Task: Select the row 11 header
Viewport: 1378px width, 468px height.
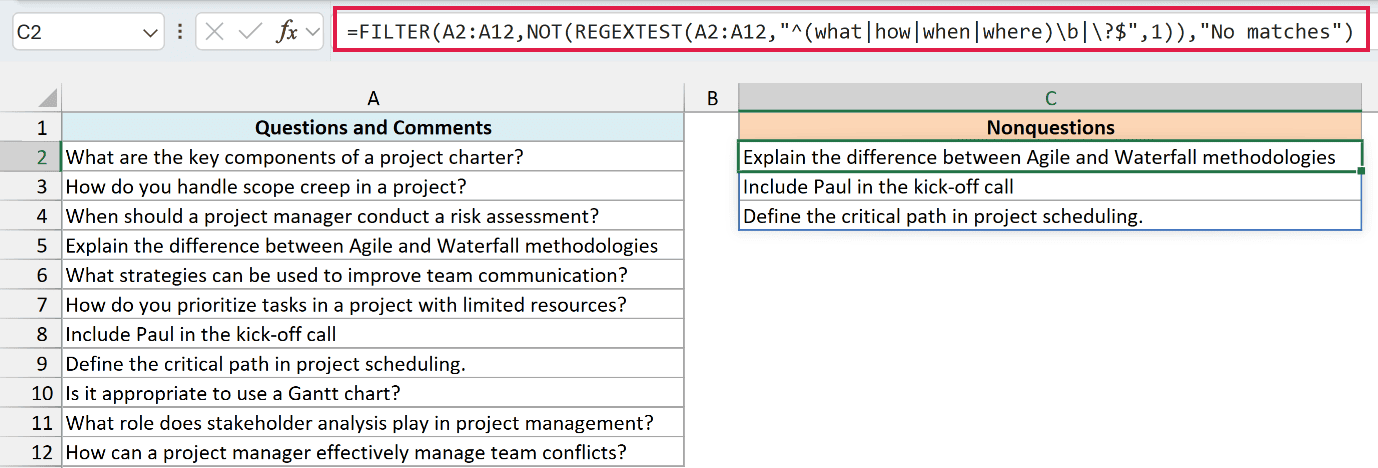Action: point(31,422)
